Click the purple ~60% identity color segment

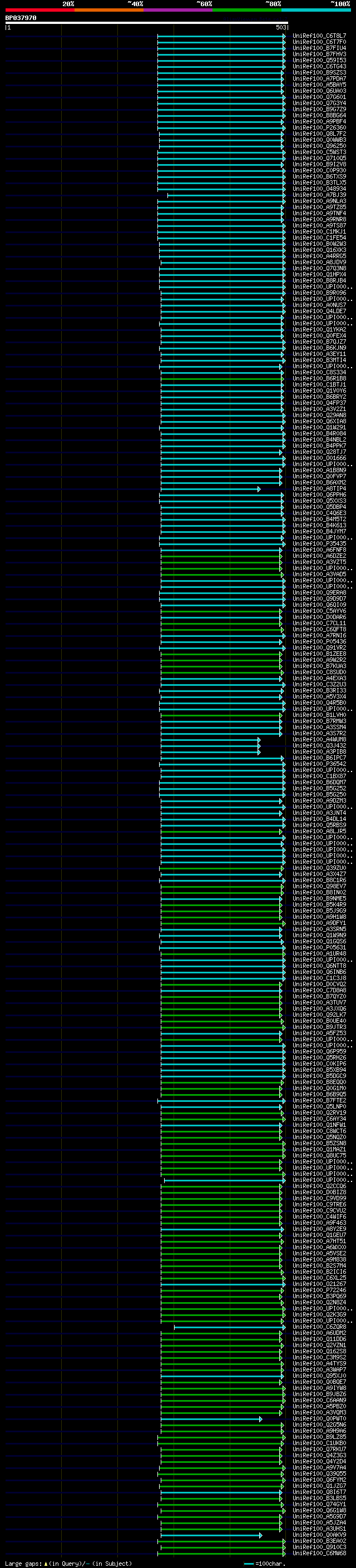(177, 11)
